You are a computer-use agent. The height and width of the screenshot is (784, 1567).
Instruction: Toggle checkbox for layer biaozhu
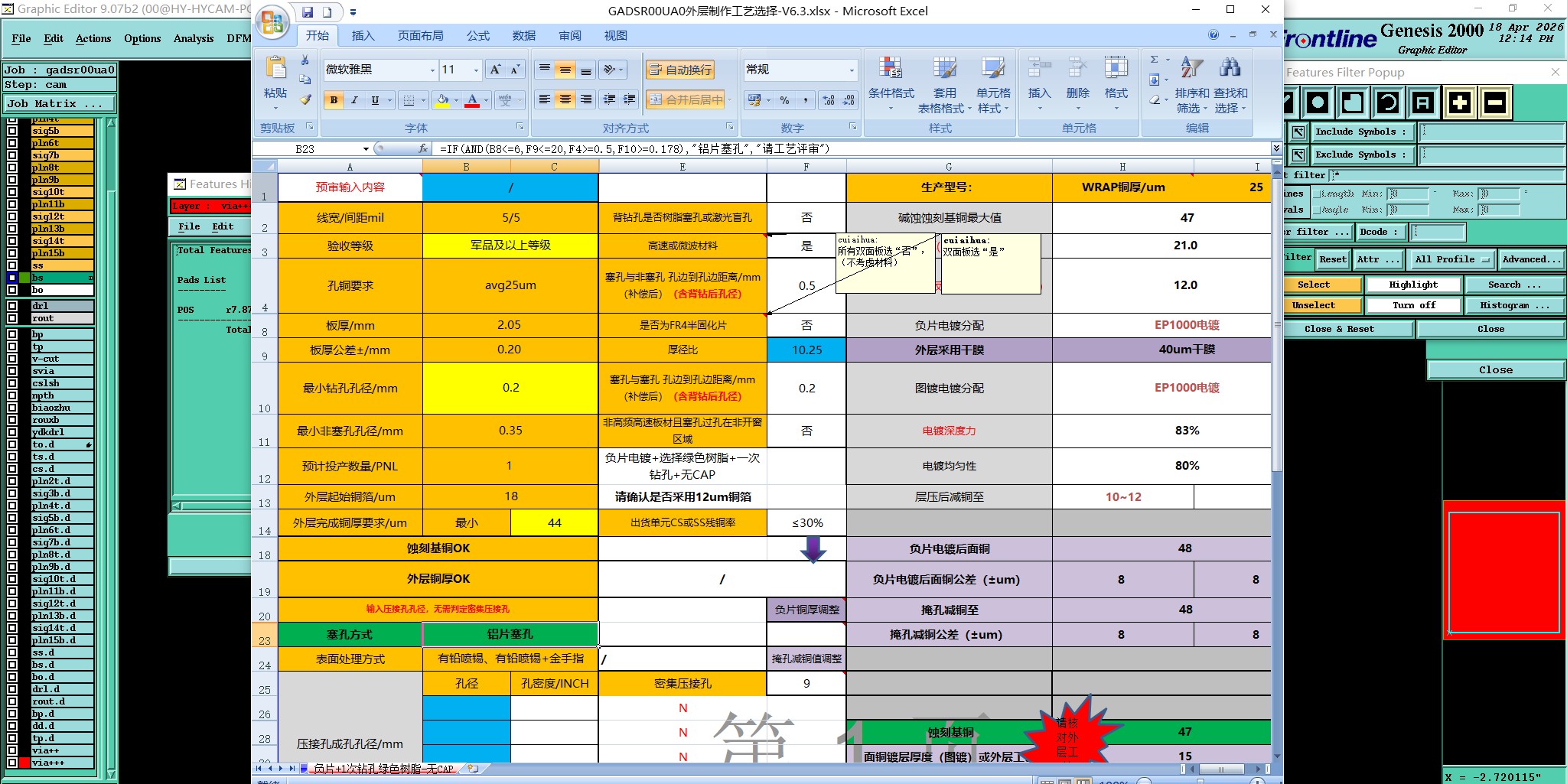(12, 408)
